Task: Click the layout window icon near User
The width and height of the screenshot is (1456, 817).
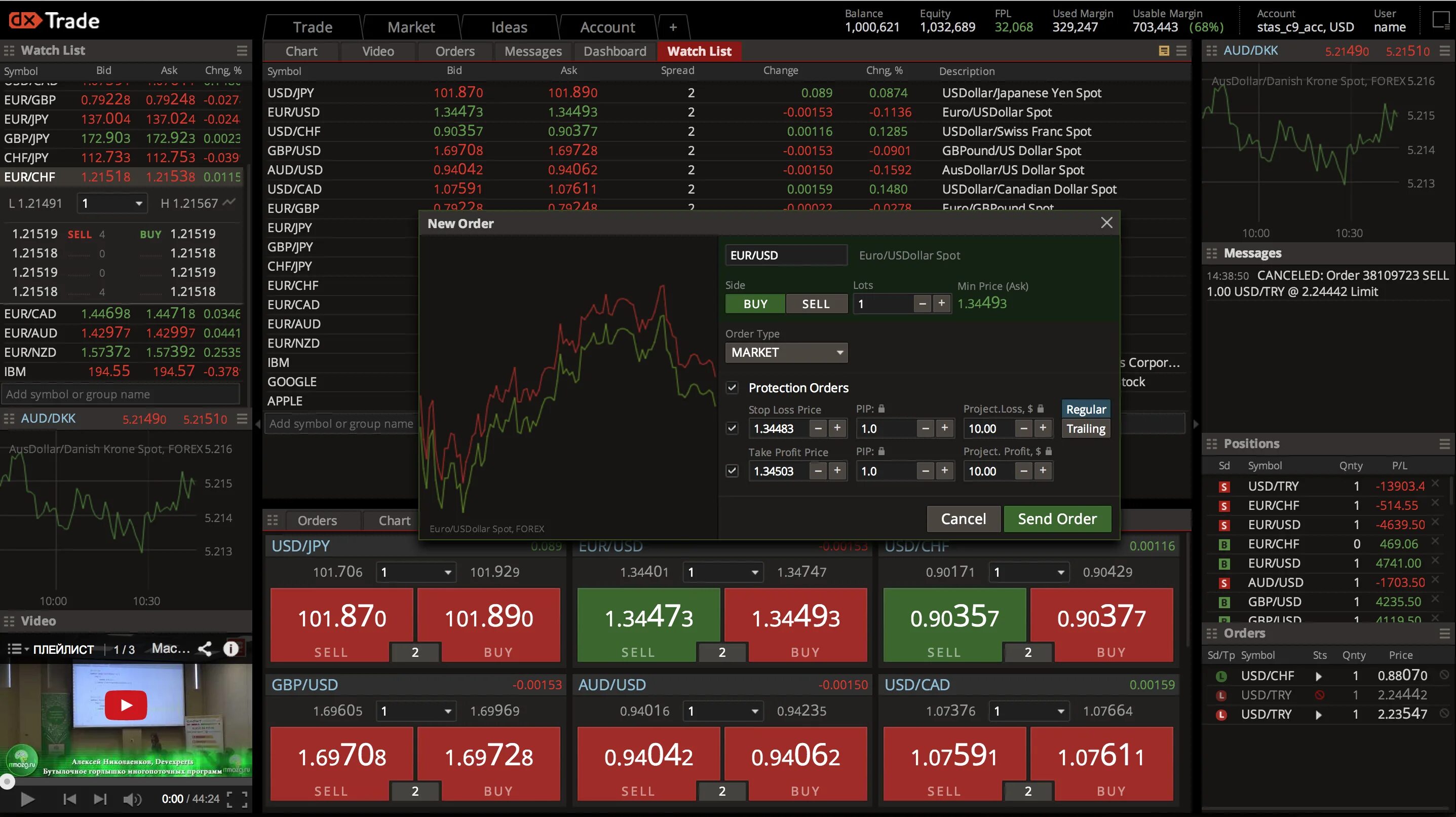Action: [1440, 21]
